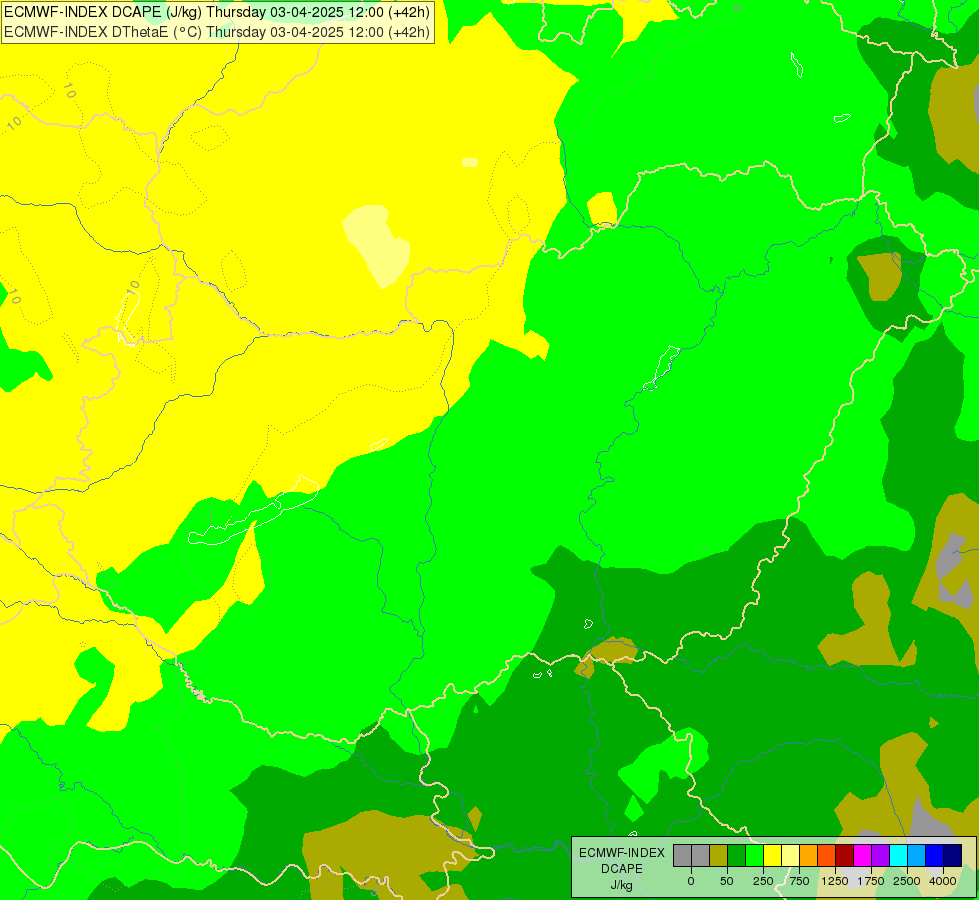The width and height of the screenshot is (979, 900).
Task: Click the legend 'DCAPE' label
Action: coord(621,869)
